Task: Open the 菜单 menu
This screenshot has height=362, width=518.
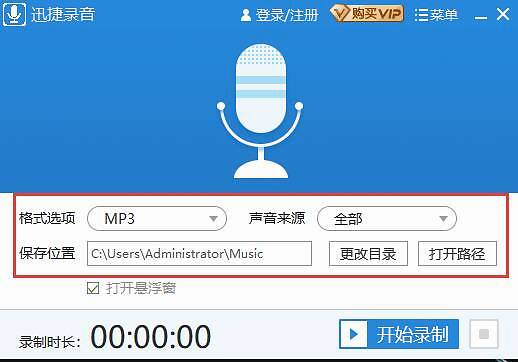Action: pos(436,15)
